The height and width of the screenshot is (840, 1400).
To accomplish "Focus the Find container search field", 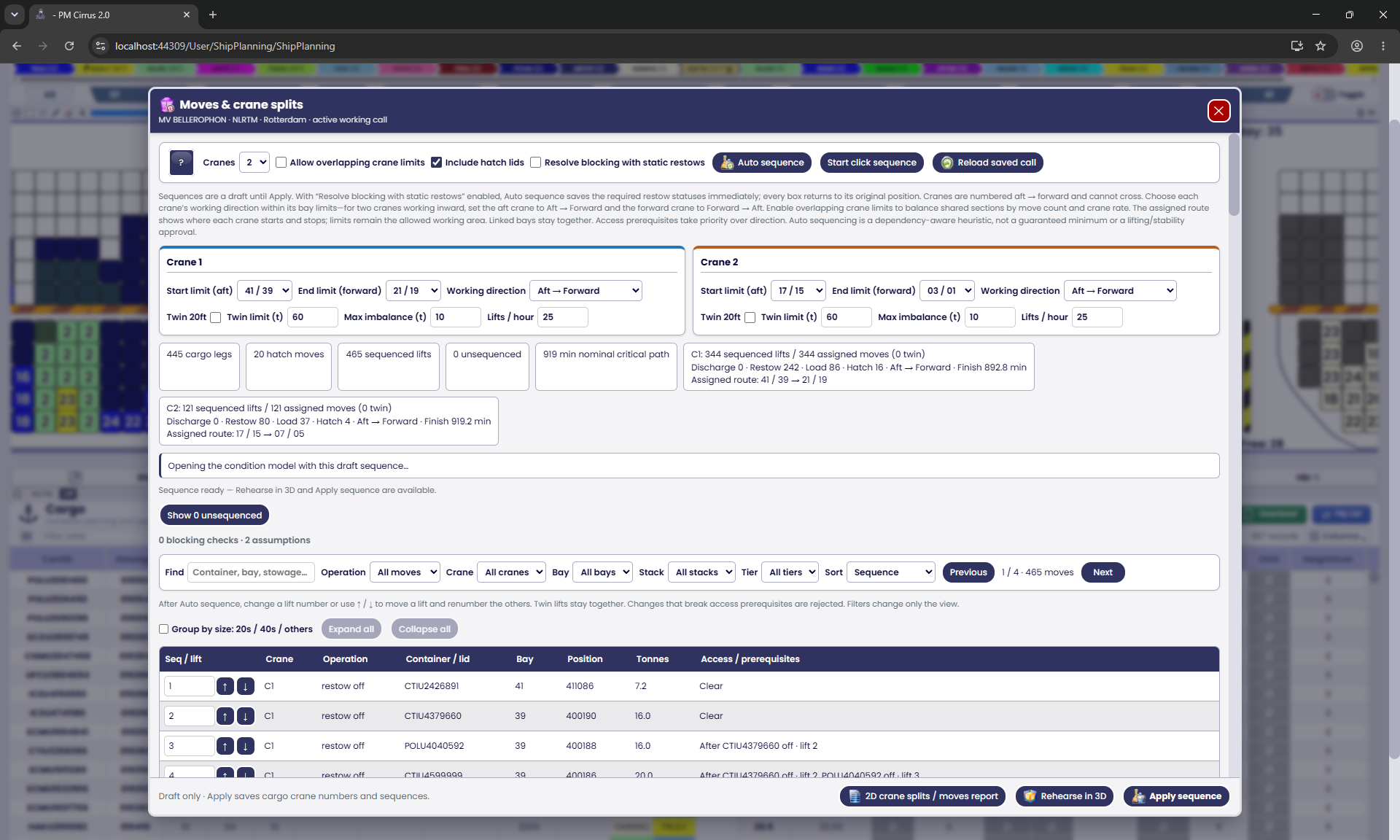I will pos(252,572).
